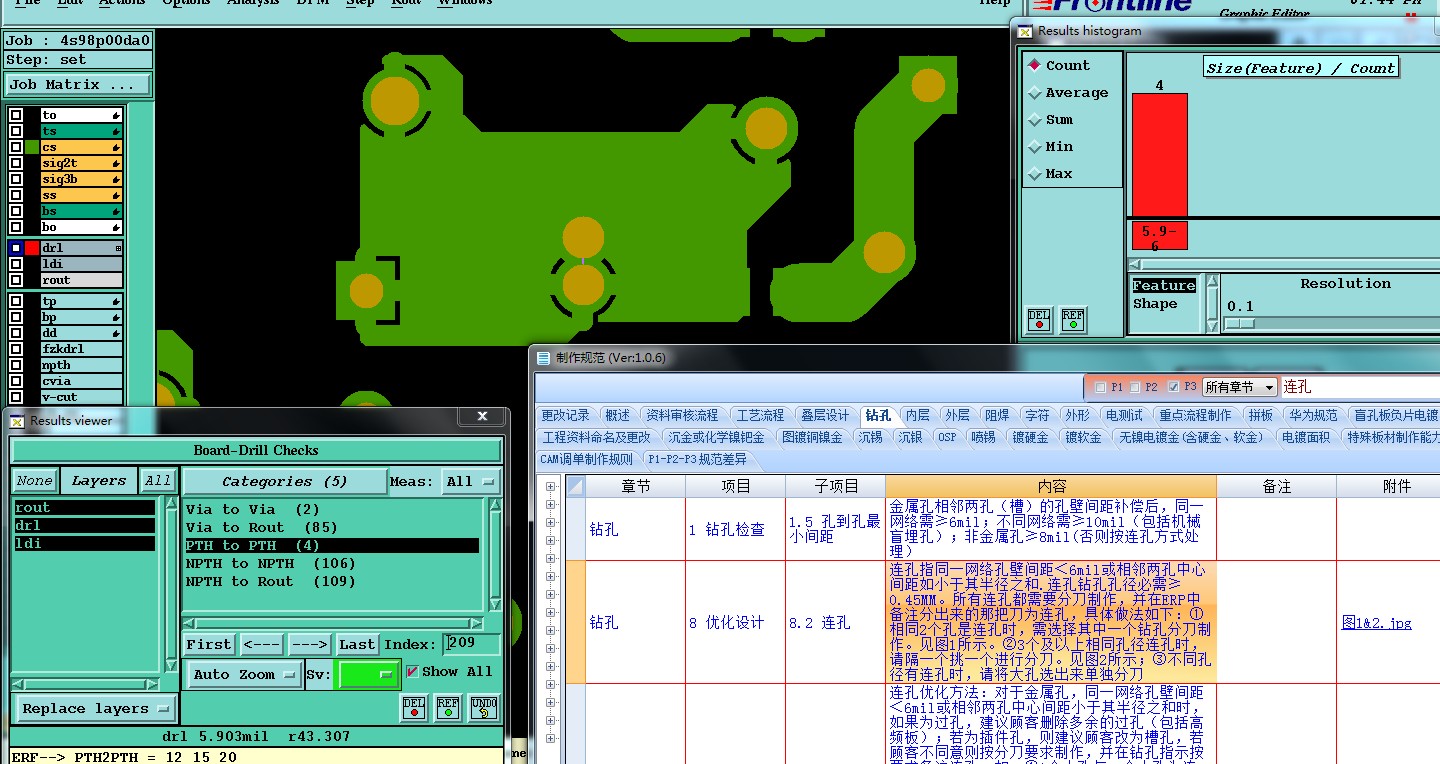
Task: Click Results viewer window title icon
Action: point(17,421)
